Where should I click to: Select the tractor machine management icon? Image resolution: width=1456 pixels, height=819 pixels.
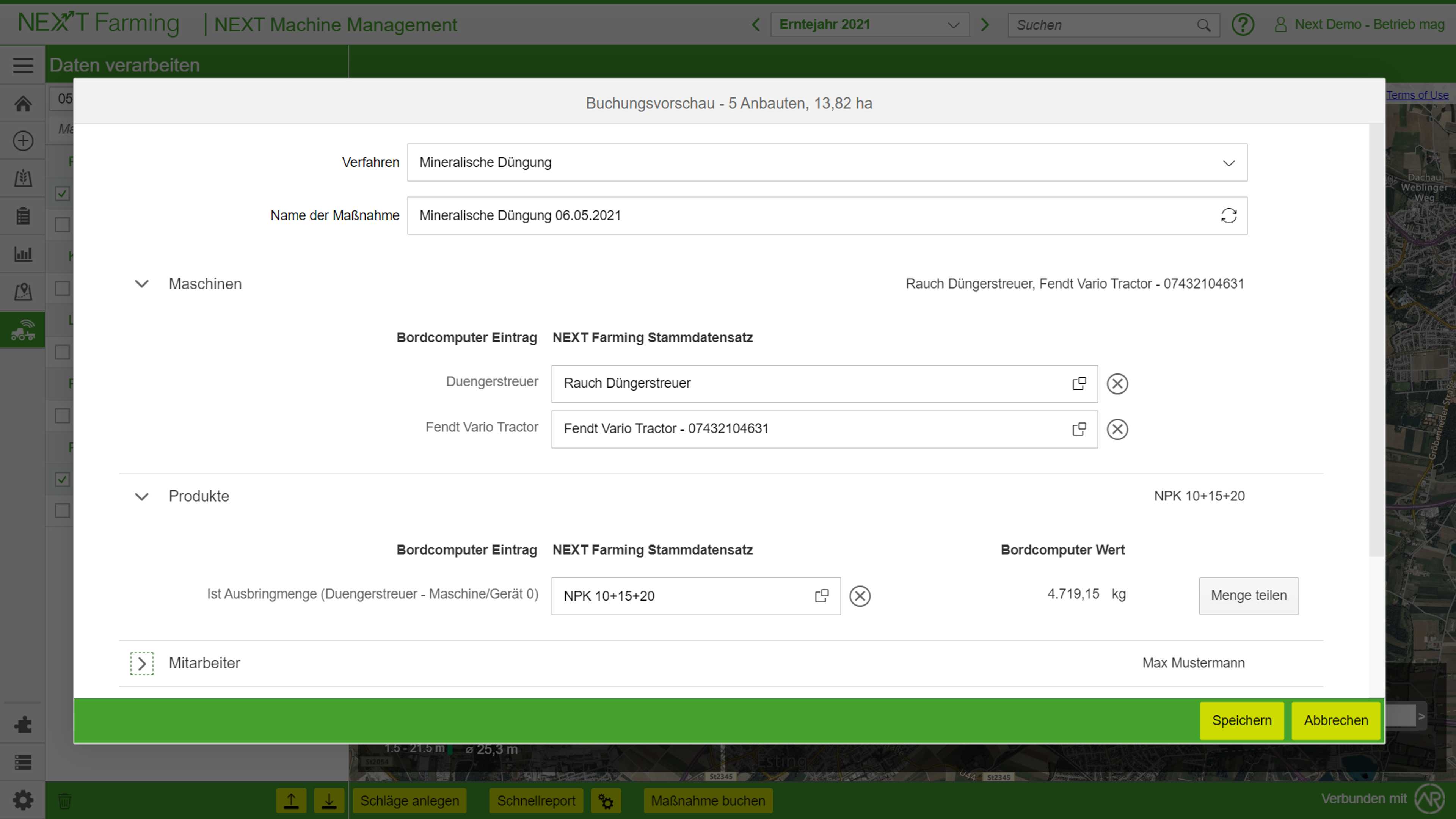pyautogui.click(x=23, y=330)
